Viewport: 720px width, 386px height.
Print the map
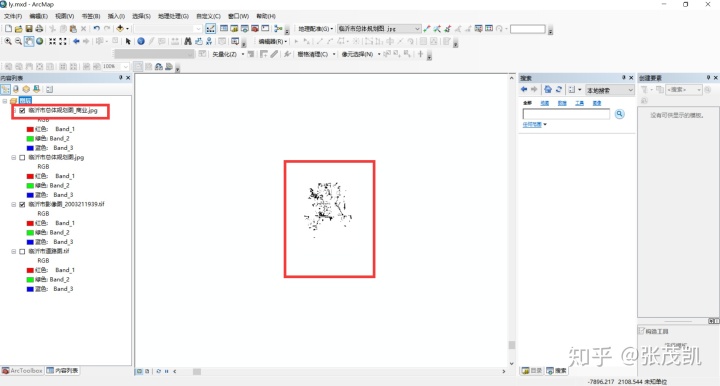pyautogui.click(x=39, y=29)
